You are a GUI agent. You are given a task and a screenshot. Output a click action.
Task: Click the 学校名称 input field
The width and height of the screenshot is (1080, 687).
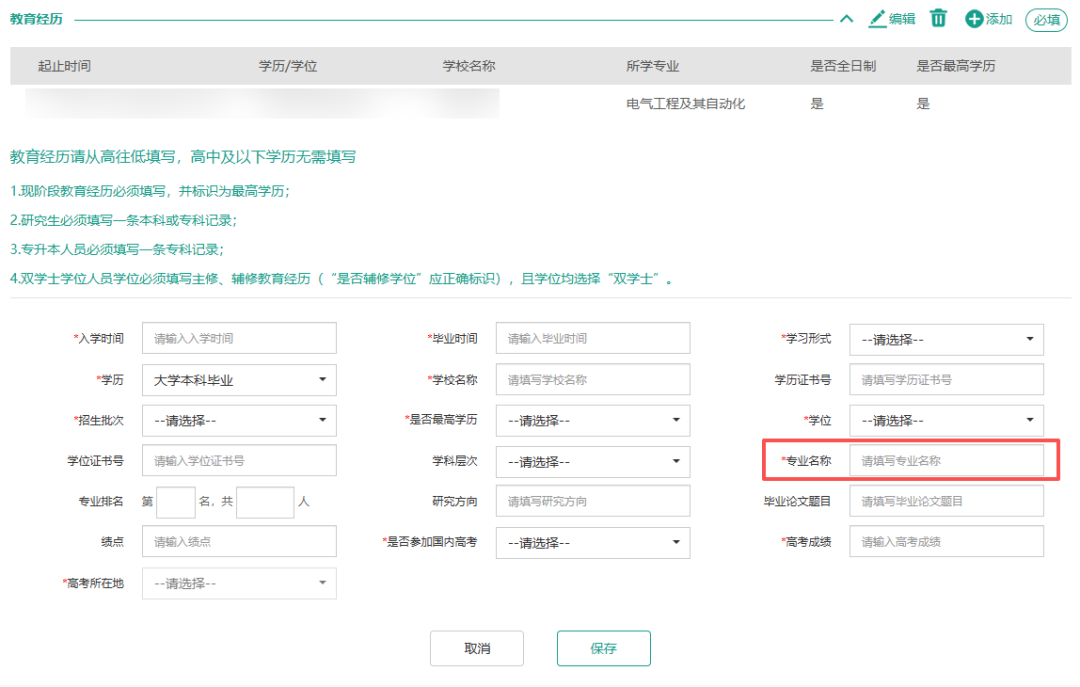tap(592, 380)
